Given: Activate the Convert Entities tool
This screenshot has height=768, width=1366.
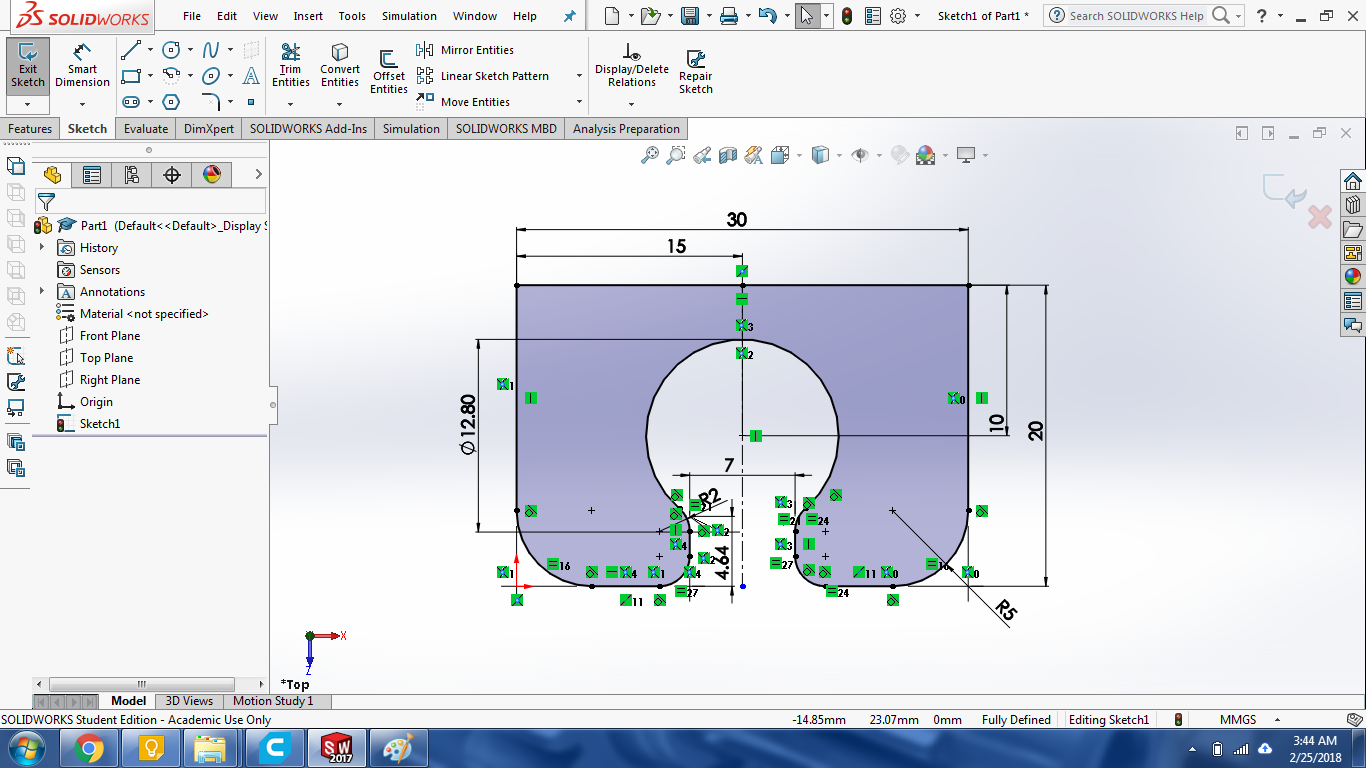Looking at the screenshot, I should point(340,66).
